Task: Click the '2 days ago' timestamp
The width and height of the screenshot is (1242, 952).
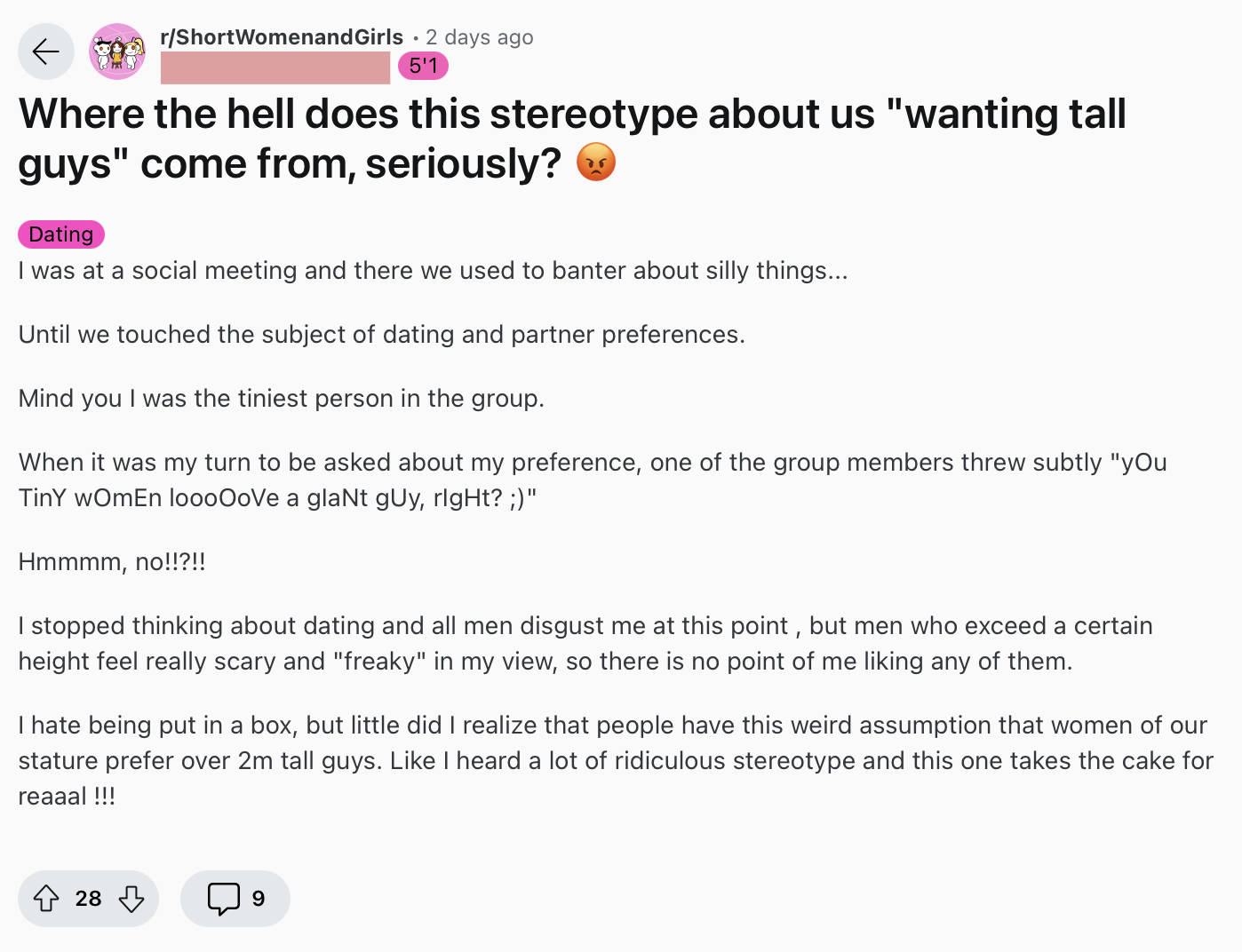Action: pos(480,37)
